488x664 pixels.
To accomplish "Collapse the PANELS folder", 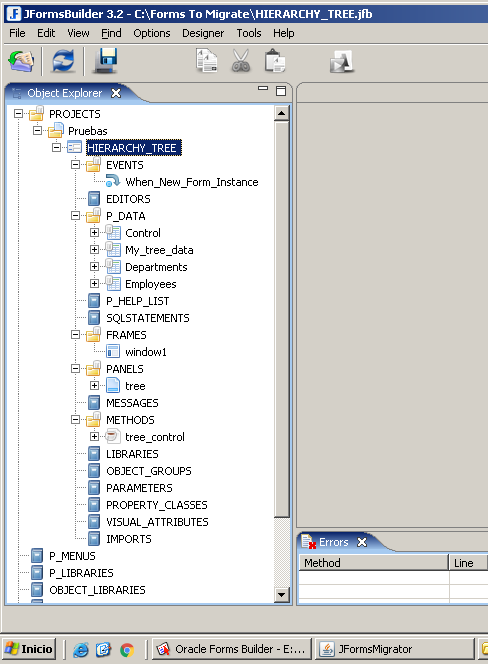I will coord(75,368).
